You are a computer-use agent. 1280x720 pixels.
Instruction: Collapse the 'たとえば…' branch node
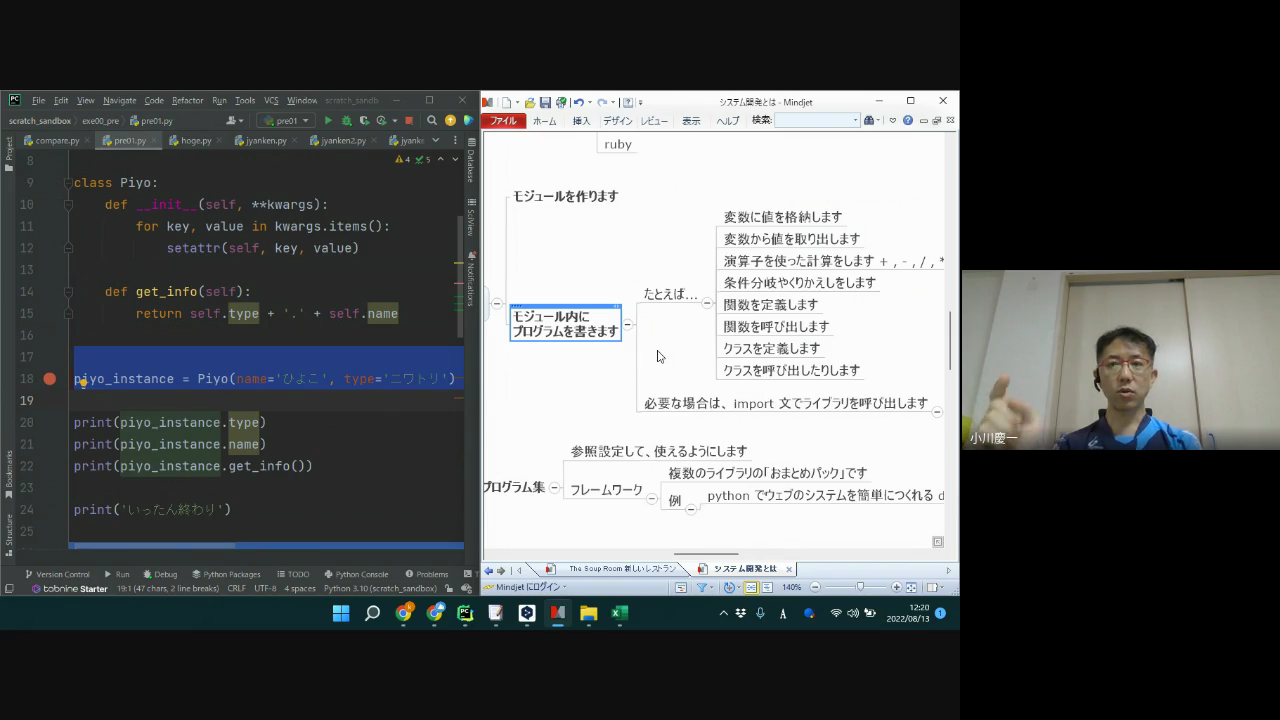coord(707,303)
